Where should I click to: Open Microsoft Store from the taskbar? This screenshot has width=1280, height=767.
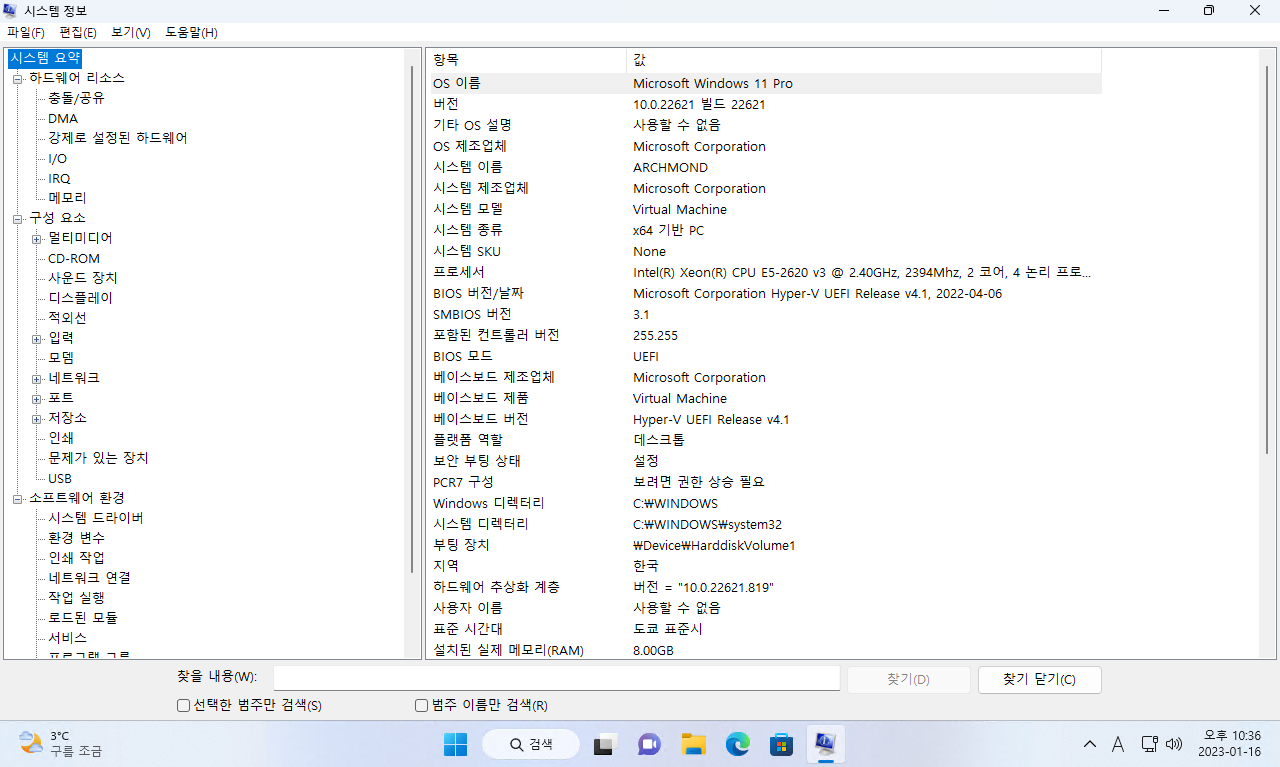(781, 744)
